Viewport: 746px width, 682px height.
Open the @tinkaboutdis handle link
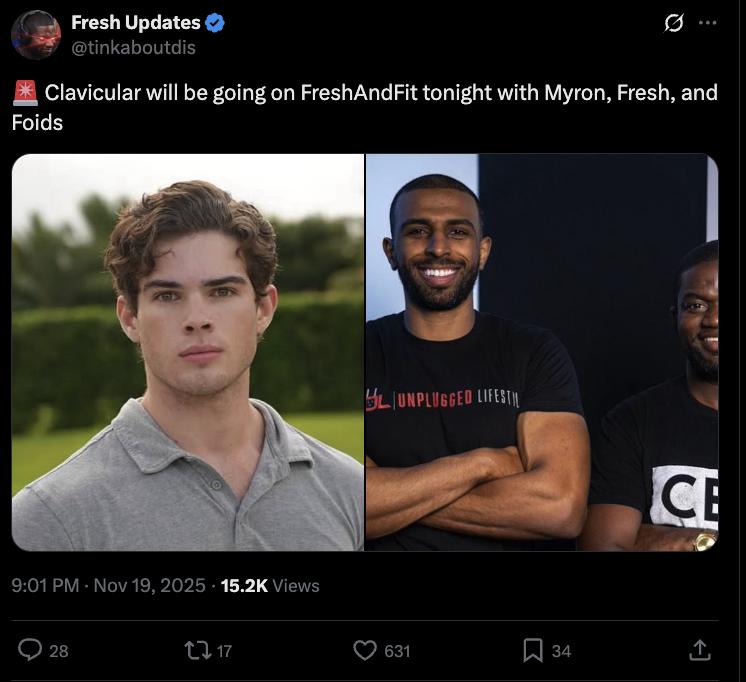[133, 46]
